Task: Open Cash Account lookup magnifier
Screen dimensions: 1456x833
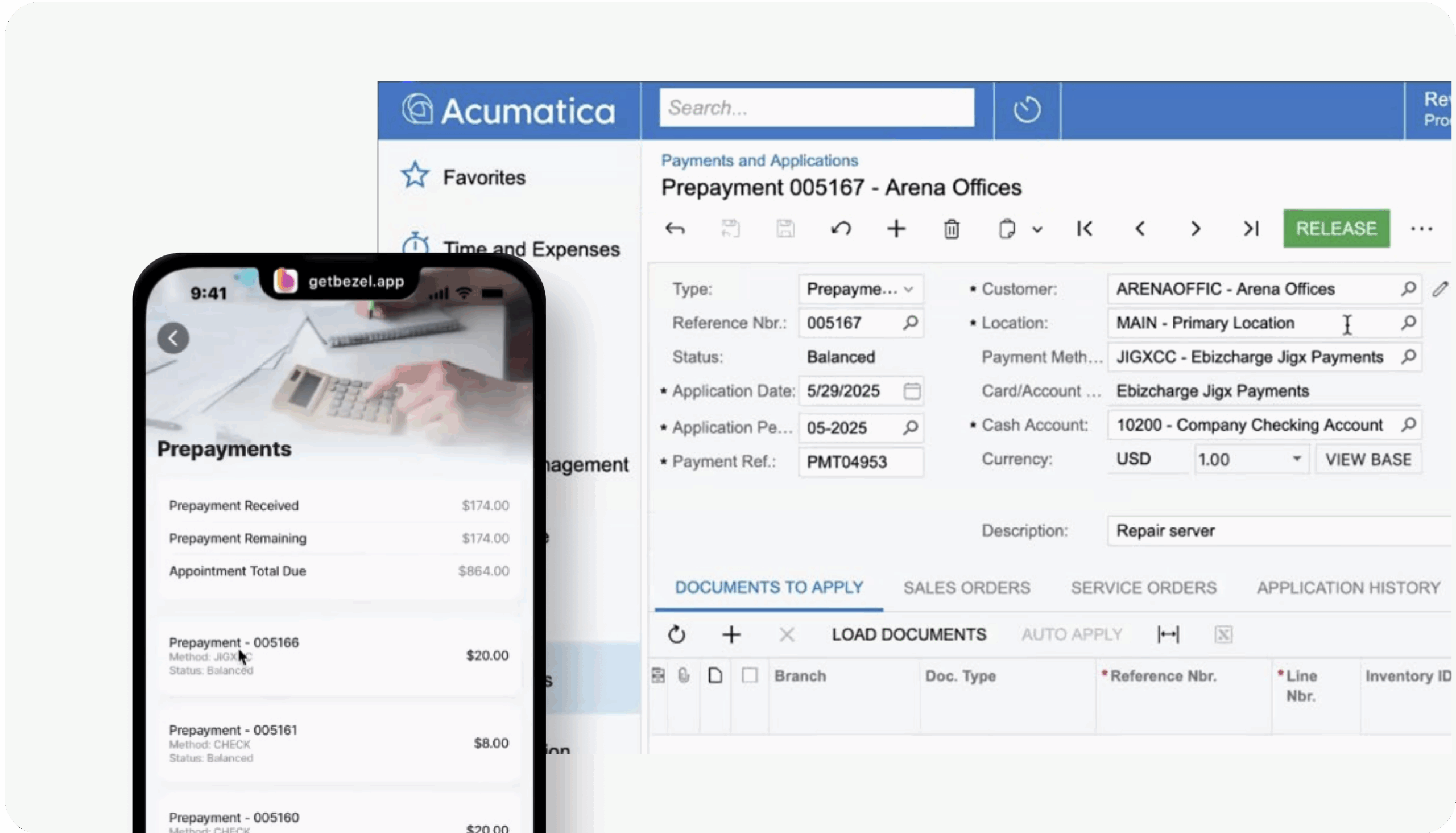Action: point(1408,424)
